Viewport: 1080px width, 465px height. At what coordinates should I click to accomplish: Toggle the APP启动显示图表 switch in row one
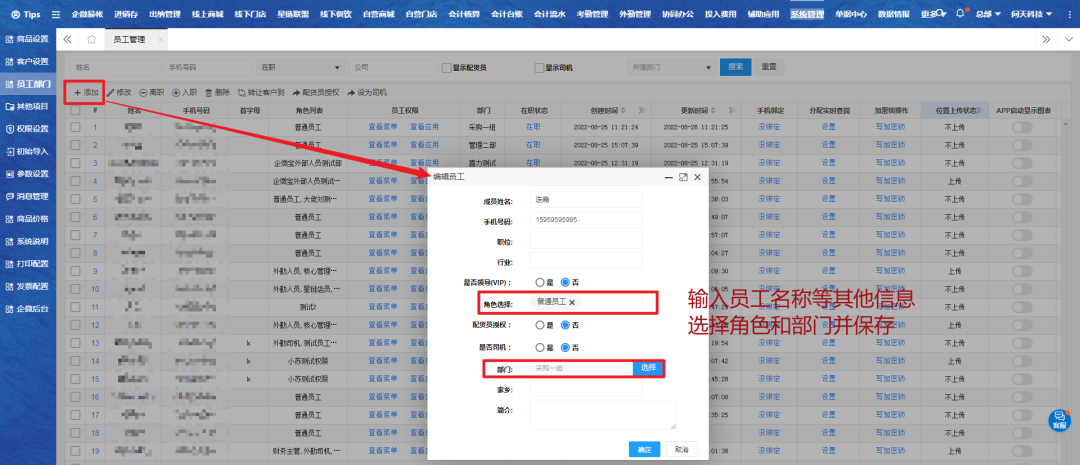[1022, 127]
